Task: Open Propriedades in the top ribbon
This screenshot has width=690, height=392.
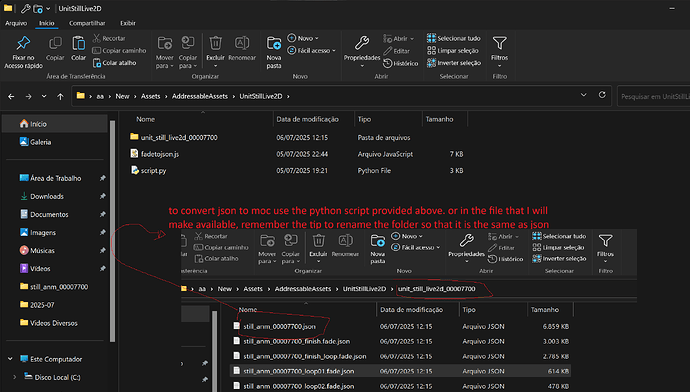Action: tap(362, 52)
